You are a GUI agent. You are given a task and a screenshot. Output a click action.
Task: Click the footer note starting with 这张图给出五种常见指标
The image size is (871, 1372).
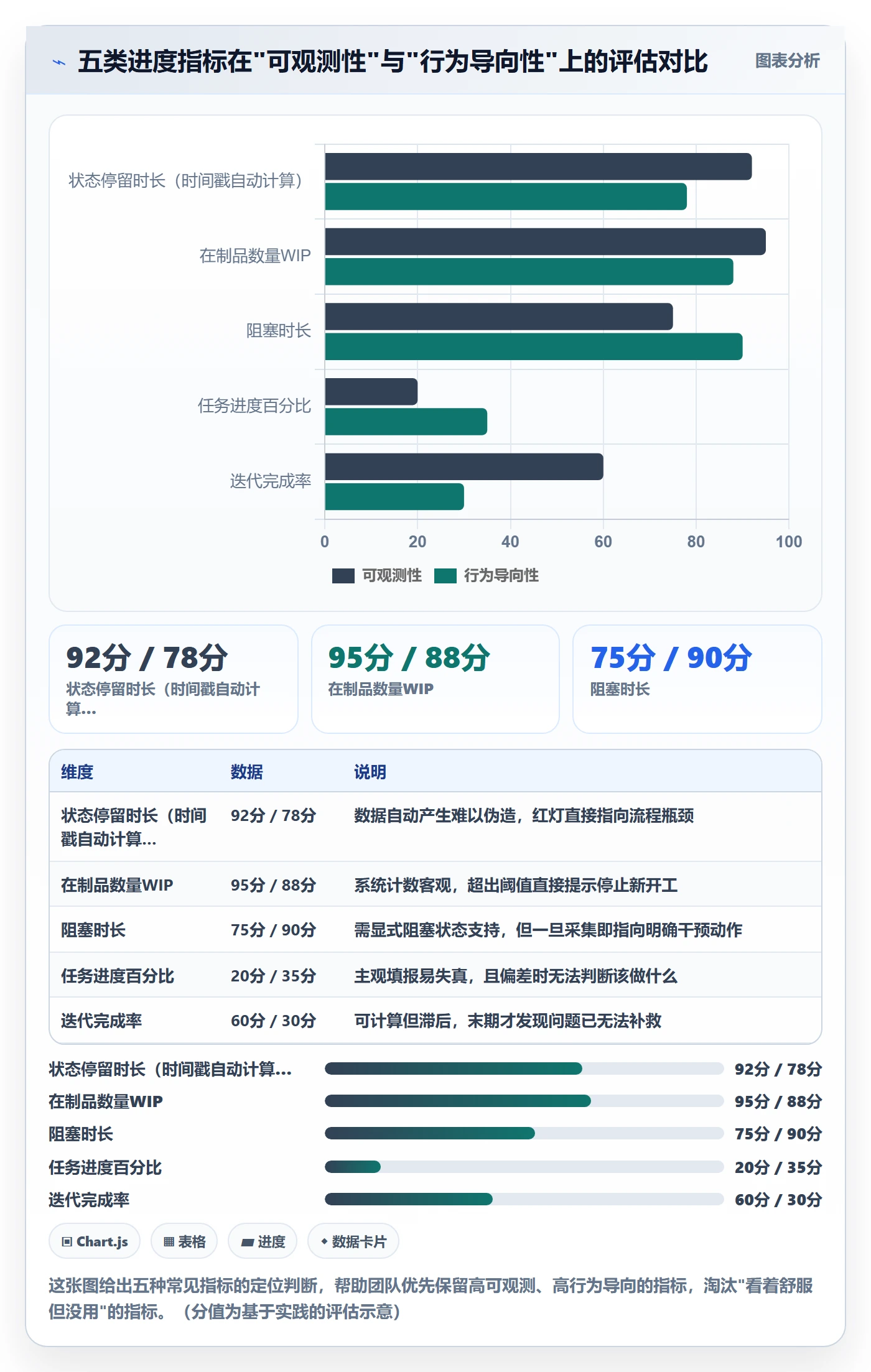431,1299
